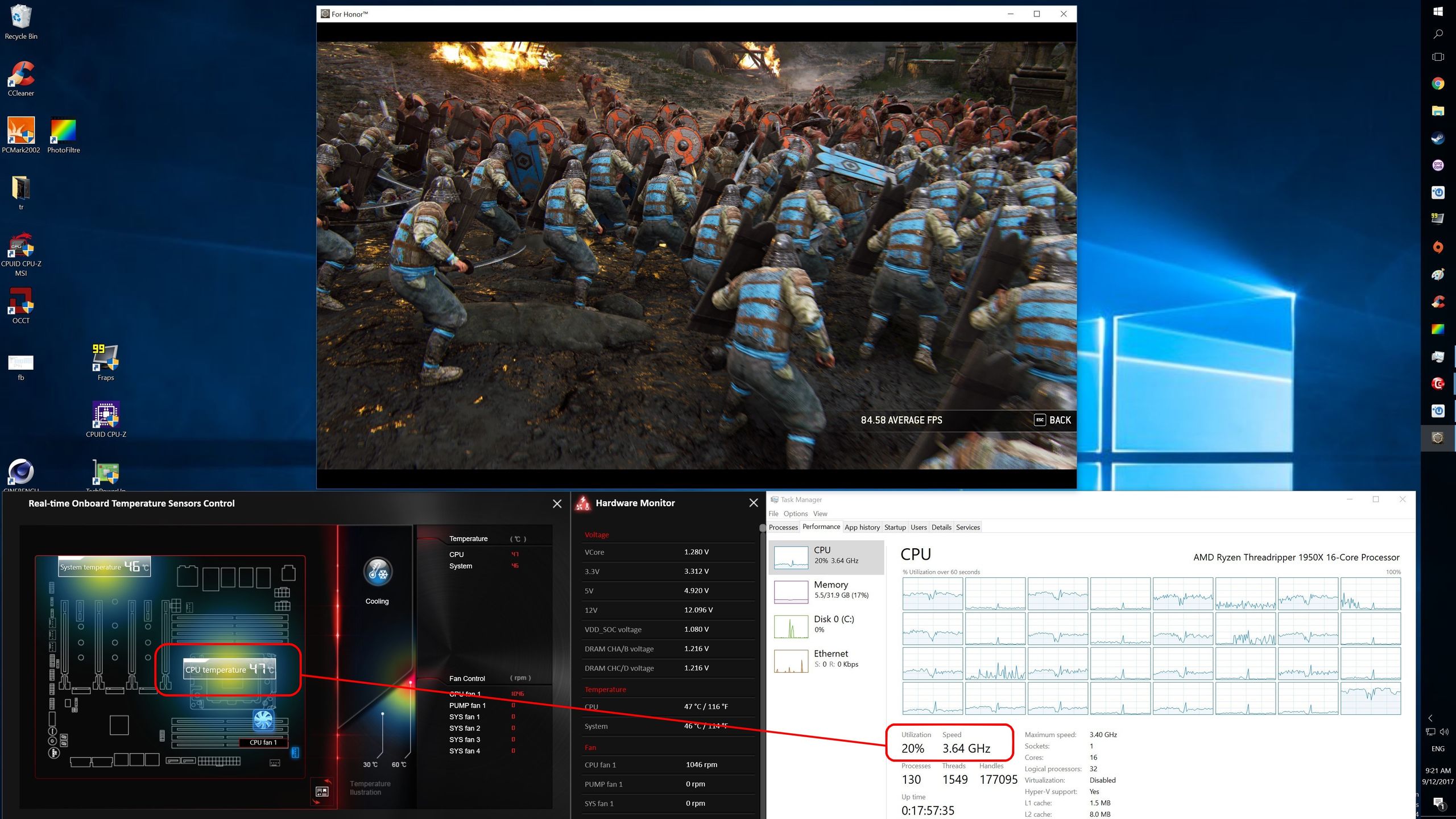Launch OCCT from the desktop
Screen dimensions: 1456x819
coord(21,306)
